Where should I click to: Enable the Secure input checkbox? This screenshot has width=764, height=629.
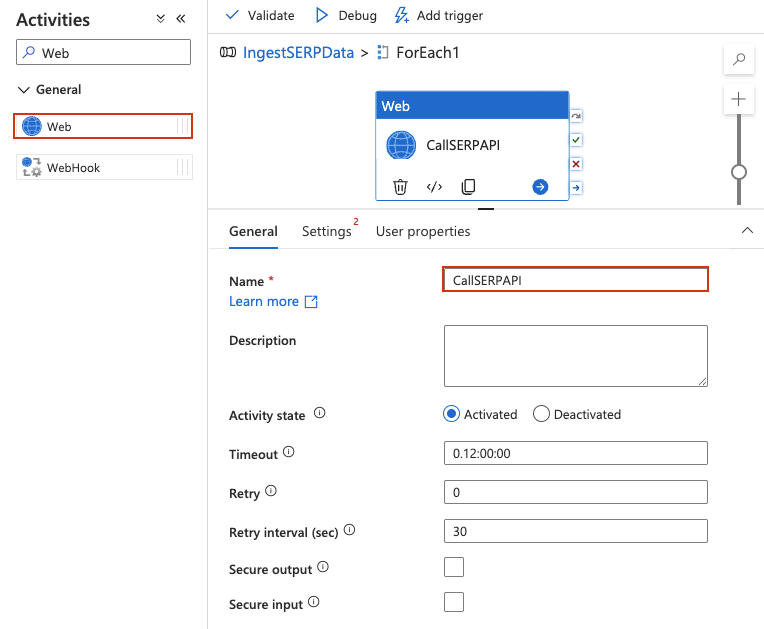point(454,602)
